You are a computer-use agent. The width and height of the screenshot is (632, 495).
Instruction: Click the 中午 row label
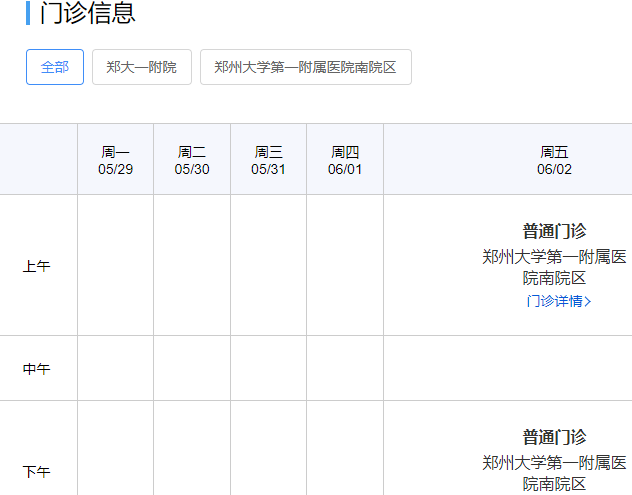(37, 369)
